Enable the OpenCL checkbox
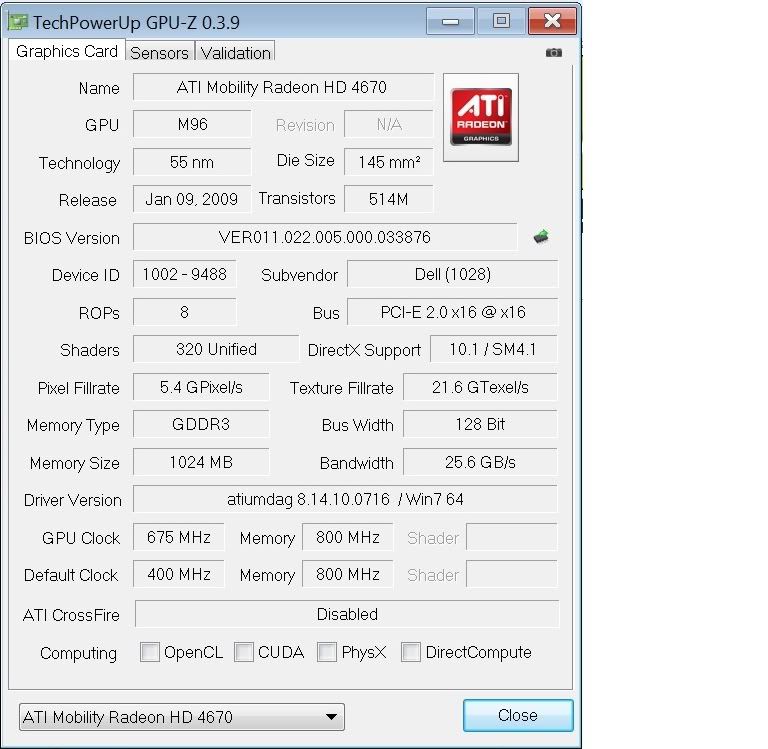 point(150,652)
